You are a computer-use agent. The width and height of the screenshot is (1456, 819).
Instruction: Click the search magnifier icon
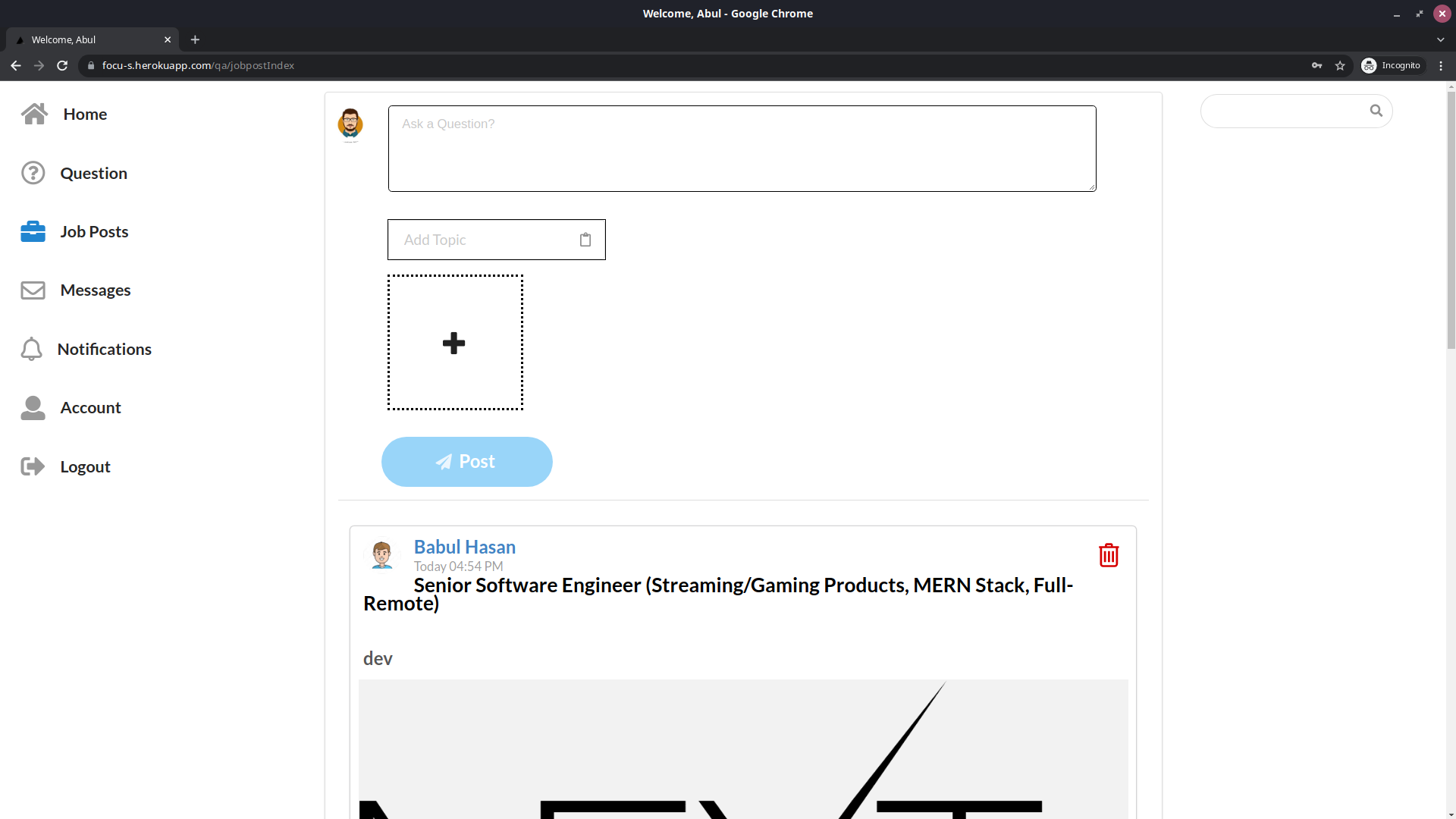pos(1377,110)
